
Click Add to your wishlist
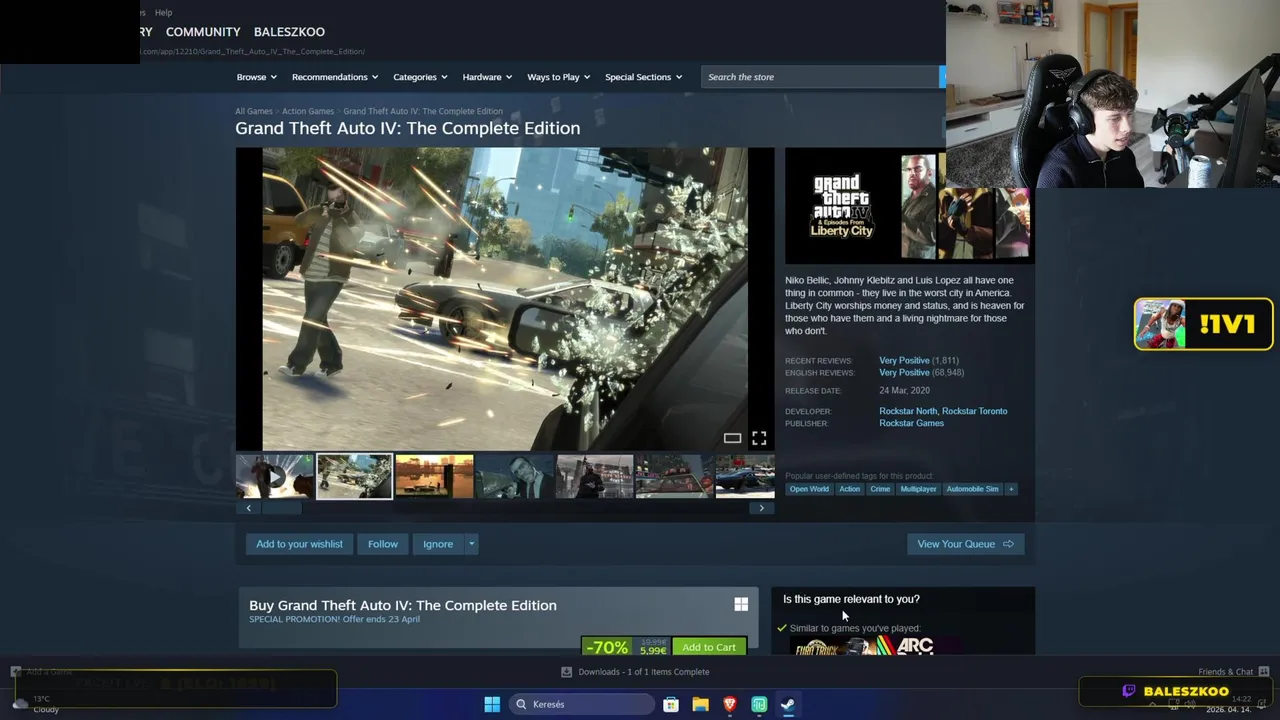click(299, 544)
